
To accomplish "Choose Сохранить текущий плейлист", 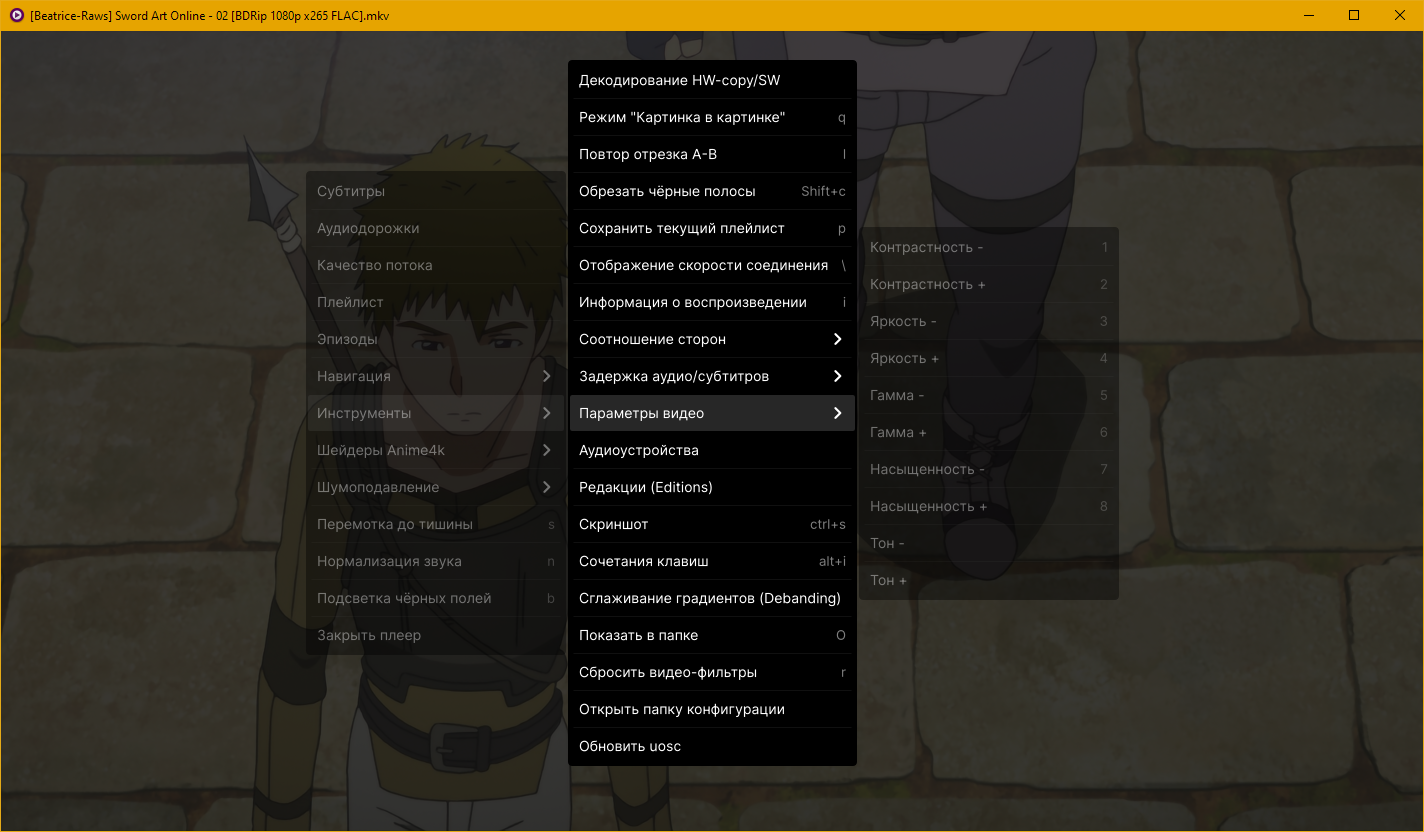I will point(712,228).
